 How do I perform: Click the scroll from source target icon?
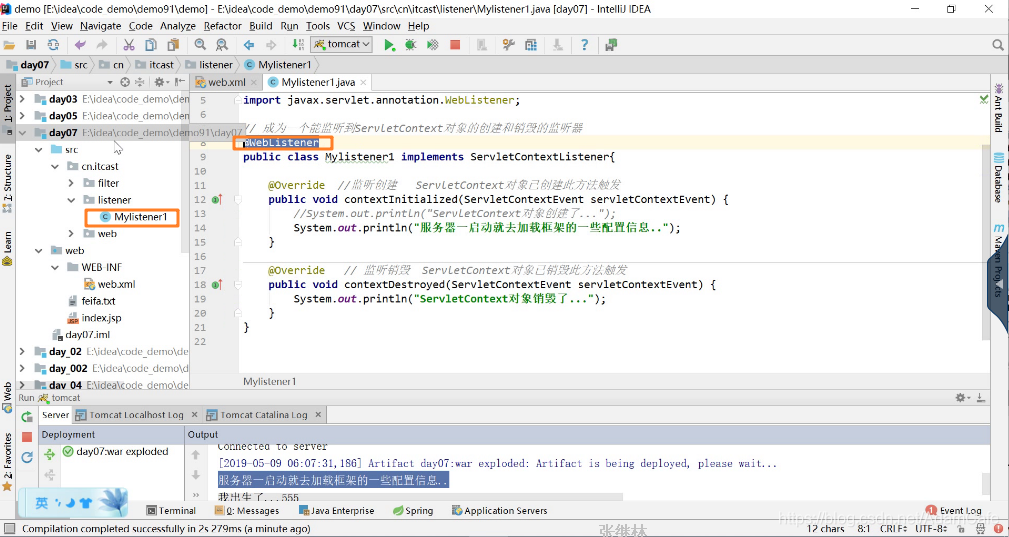125,82
